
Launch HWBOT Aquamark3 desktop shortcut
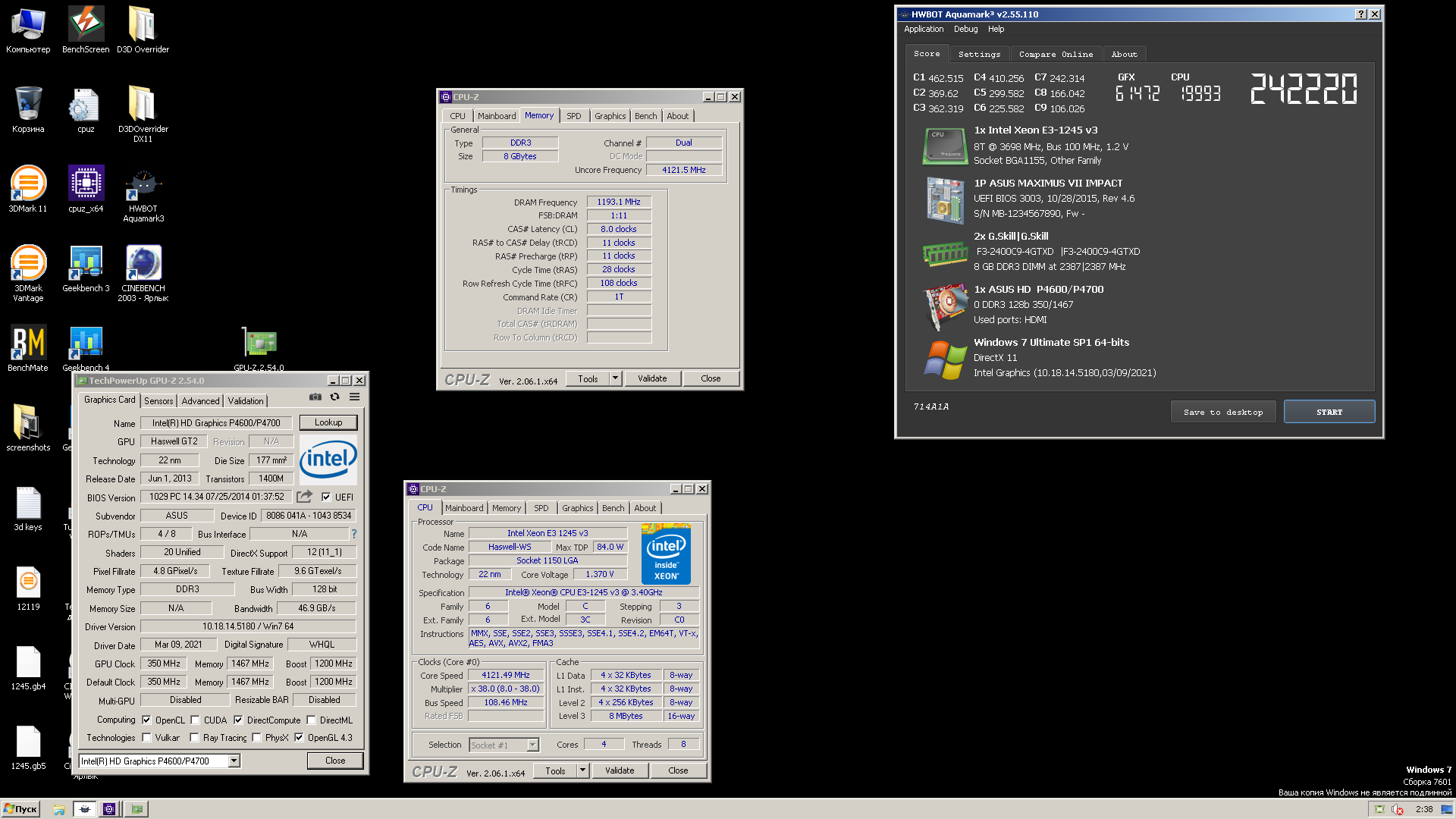pyautogui.click(x=143, y=195)
